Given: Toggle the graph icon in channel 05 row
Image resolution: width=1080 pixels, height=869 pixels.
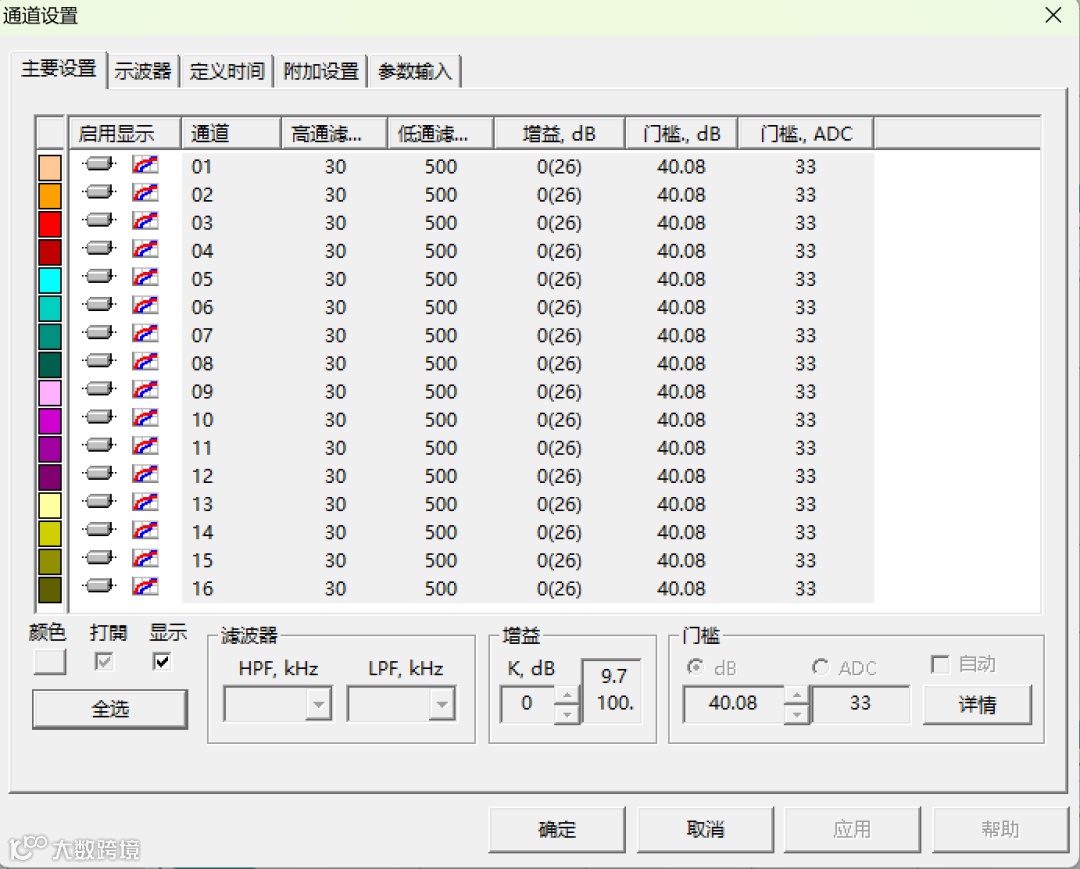Looking at the screenshot, I should click(145, 277).
